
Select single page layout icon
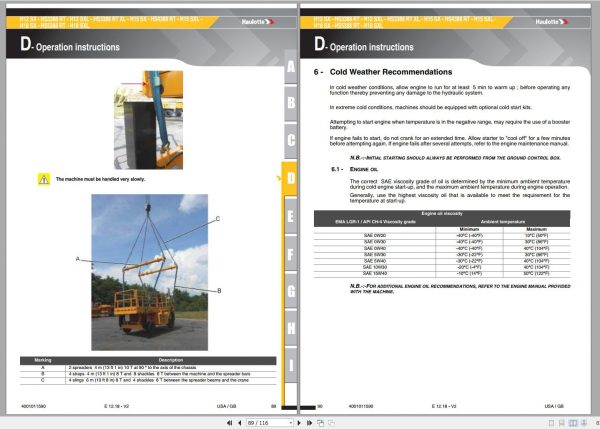pyautogui.click(x=551, y=423)
